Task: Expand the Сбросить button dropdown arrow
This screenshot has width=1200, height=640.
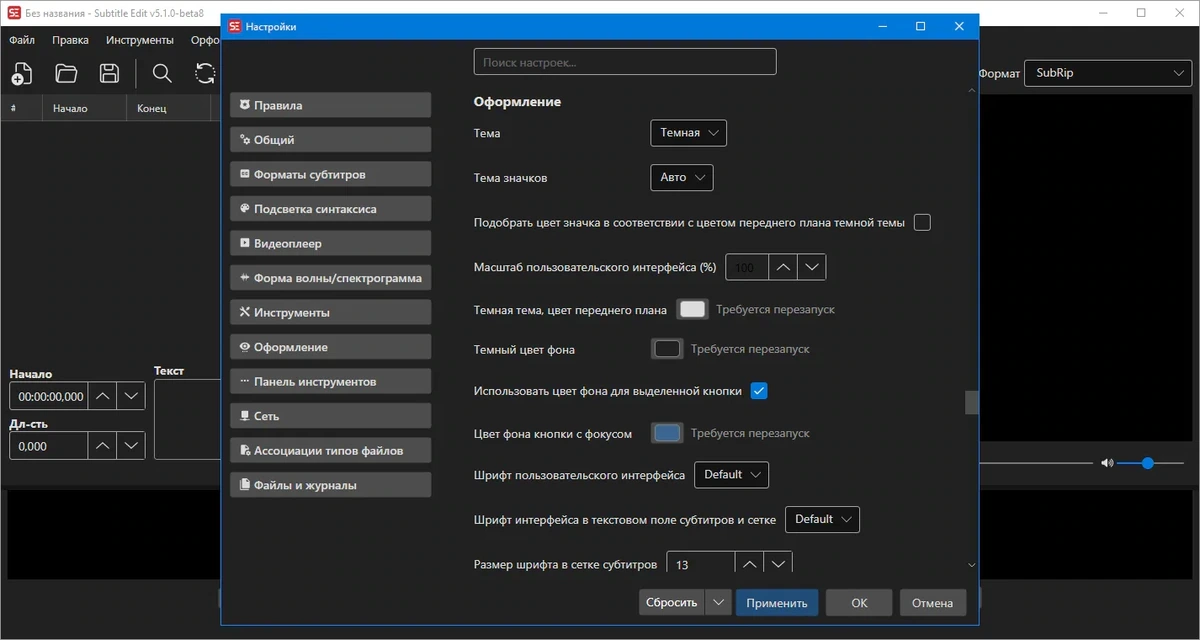Action: 718,602
